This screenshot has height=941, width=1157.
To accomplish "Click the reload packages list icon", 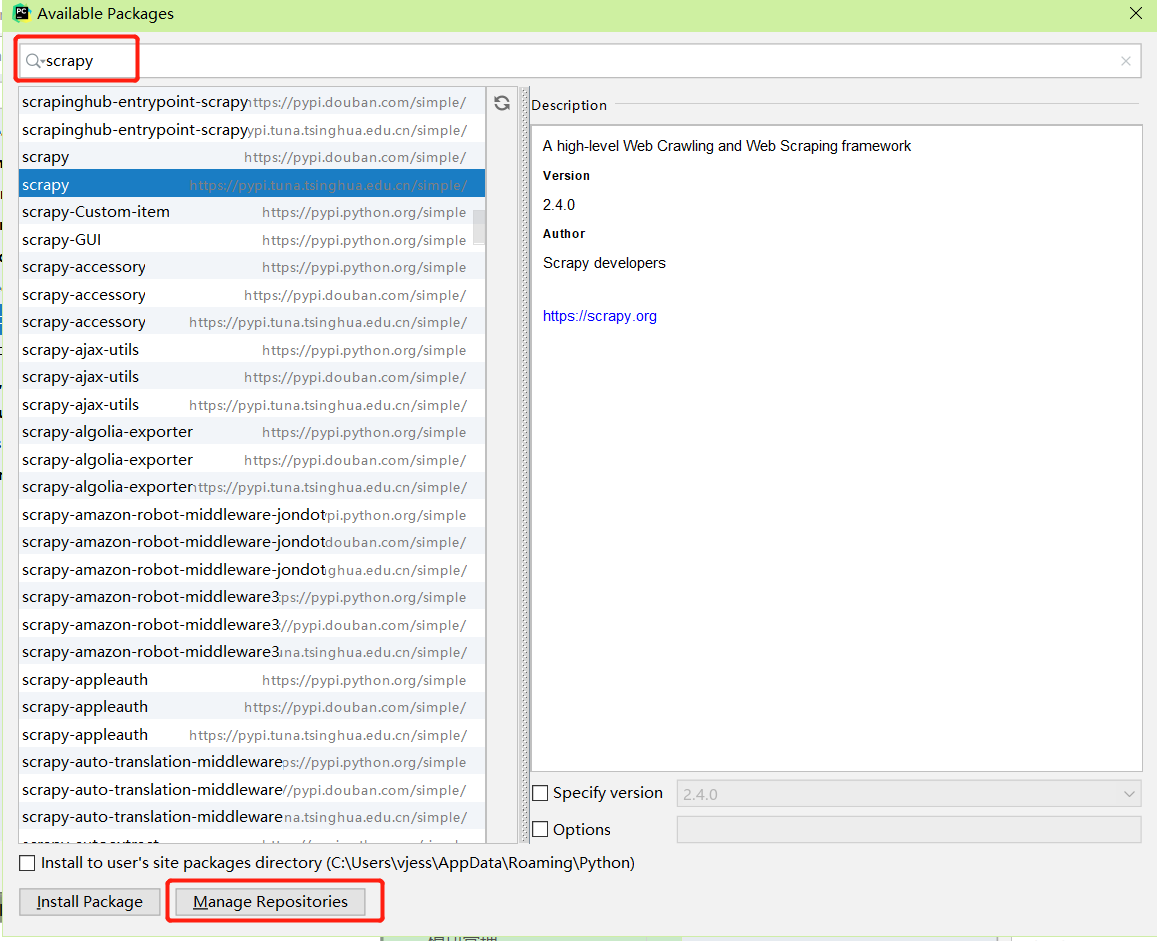I will point(502,103).
